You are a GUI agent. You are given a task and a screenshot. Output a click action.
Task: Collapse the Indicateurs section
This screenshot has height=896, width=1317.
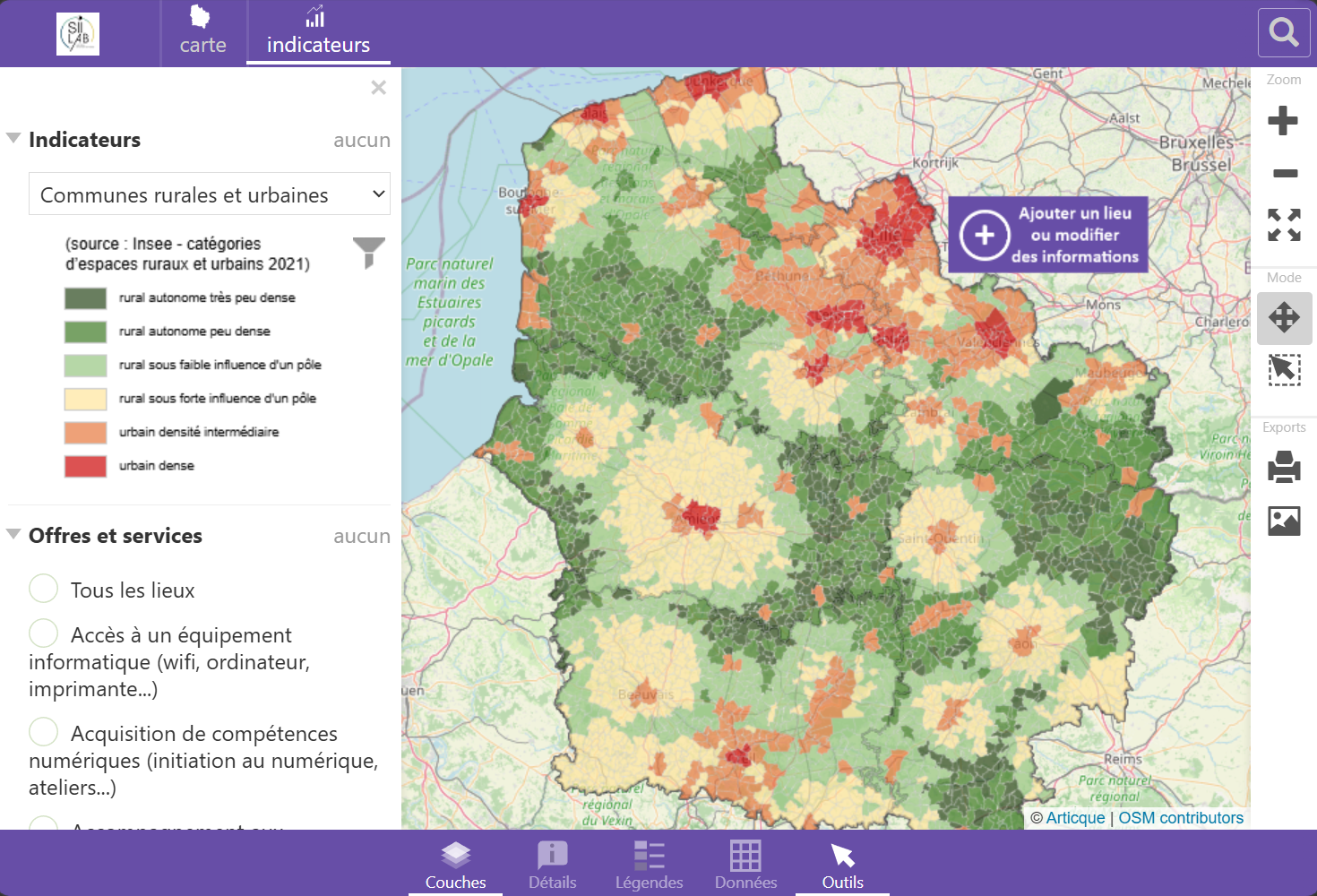click(13, 138)
